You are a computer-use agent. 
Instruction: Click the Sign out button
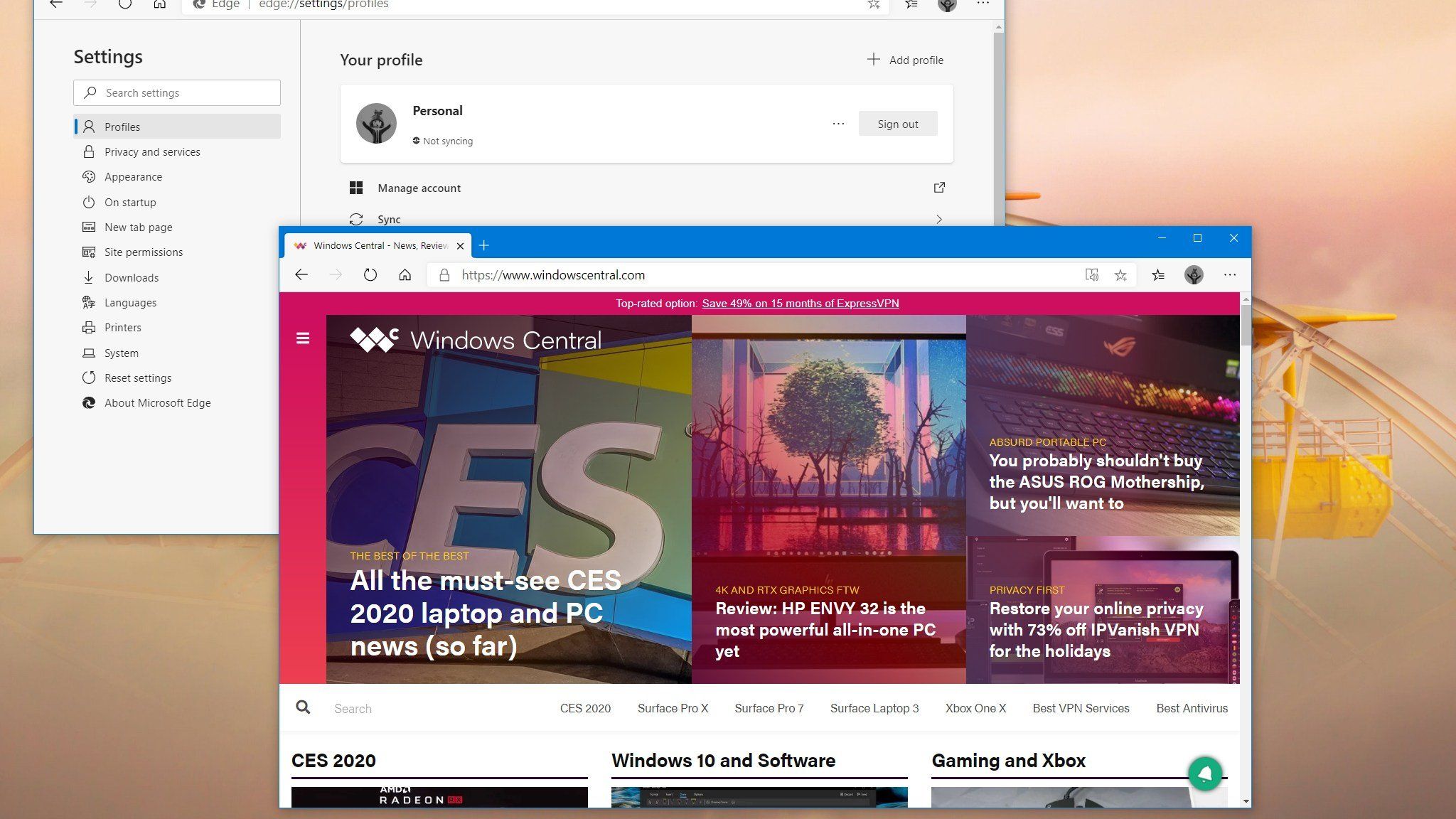click(898, 124)
